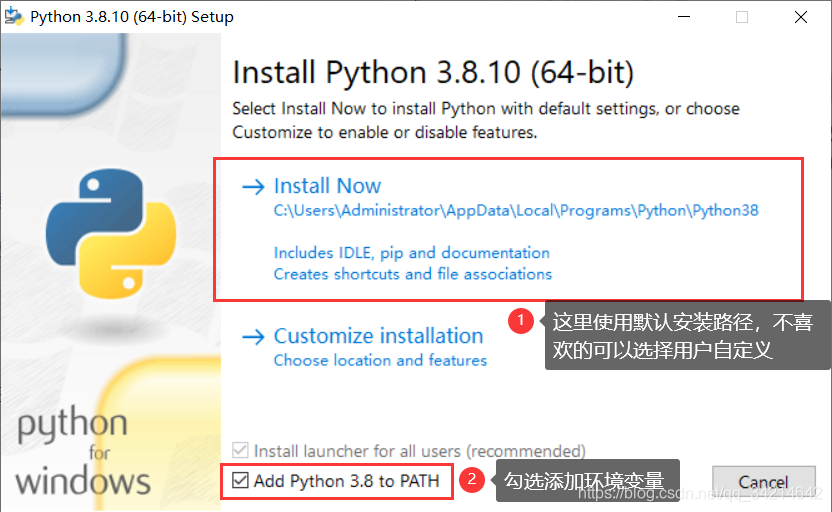Click the grey tooltip about default install path

coord(688,336)
